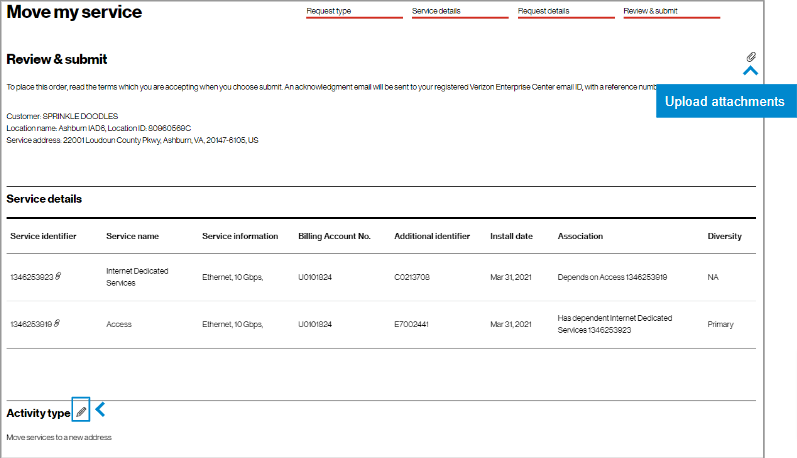This screenshot has height=458, width=797.
Task: Click the Additional identifier column header
Action: (432, 236)
